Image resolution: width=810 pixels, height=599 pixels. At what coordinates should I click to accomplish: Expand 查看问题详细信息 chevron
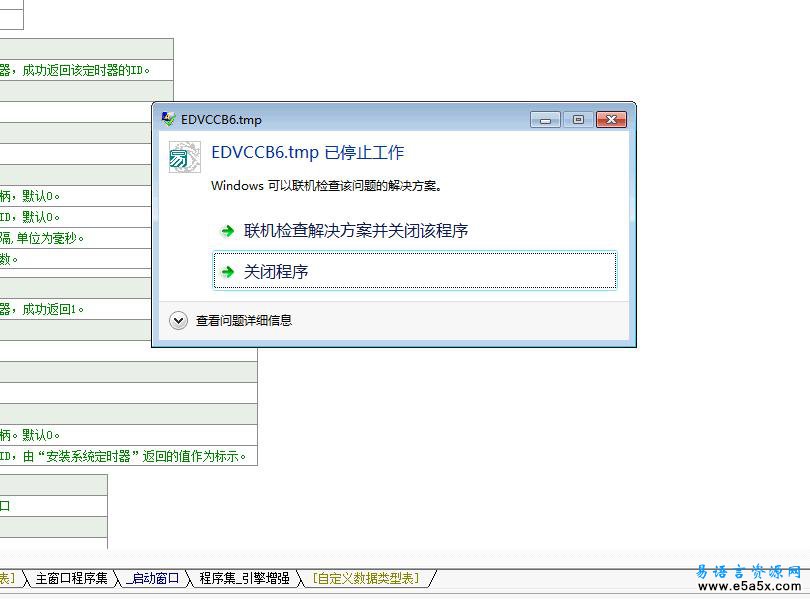coord(178,321)
